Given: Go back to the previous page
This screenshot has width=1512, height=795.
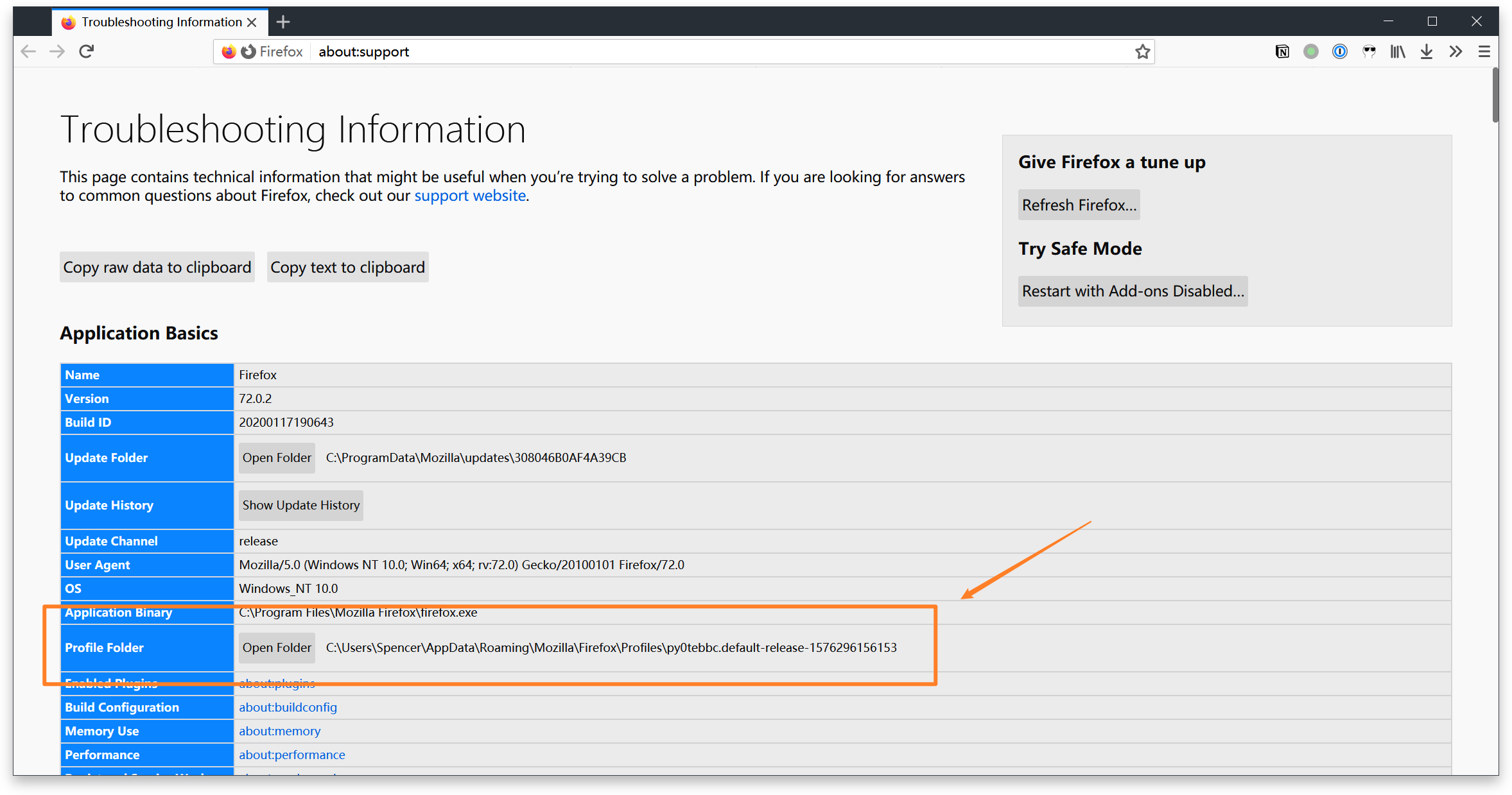Looking at the screenshot, I should click(28, 51).
